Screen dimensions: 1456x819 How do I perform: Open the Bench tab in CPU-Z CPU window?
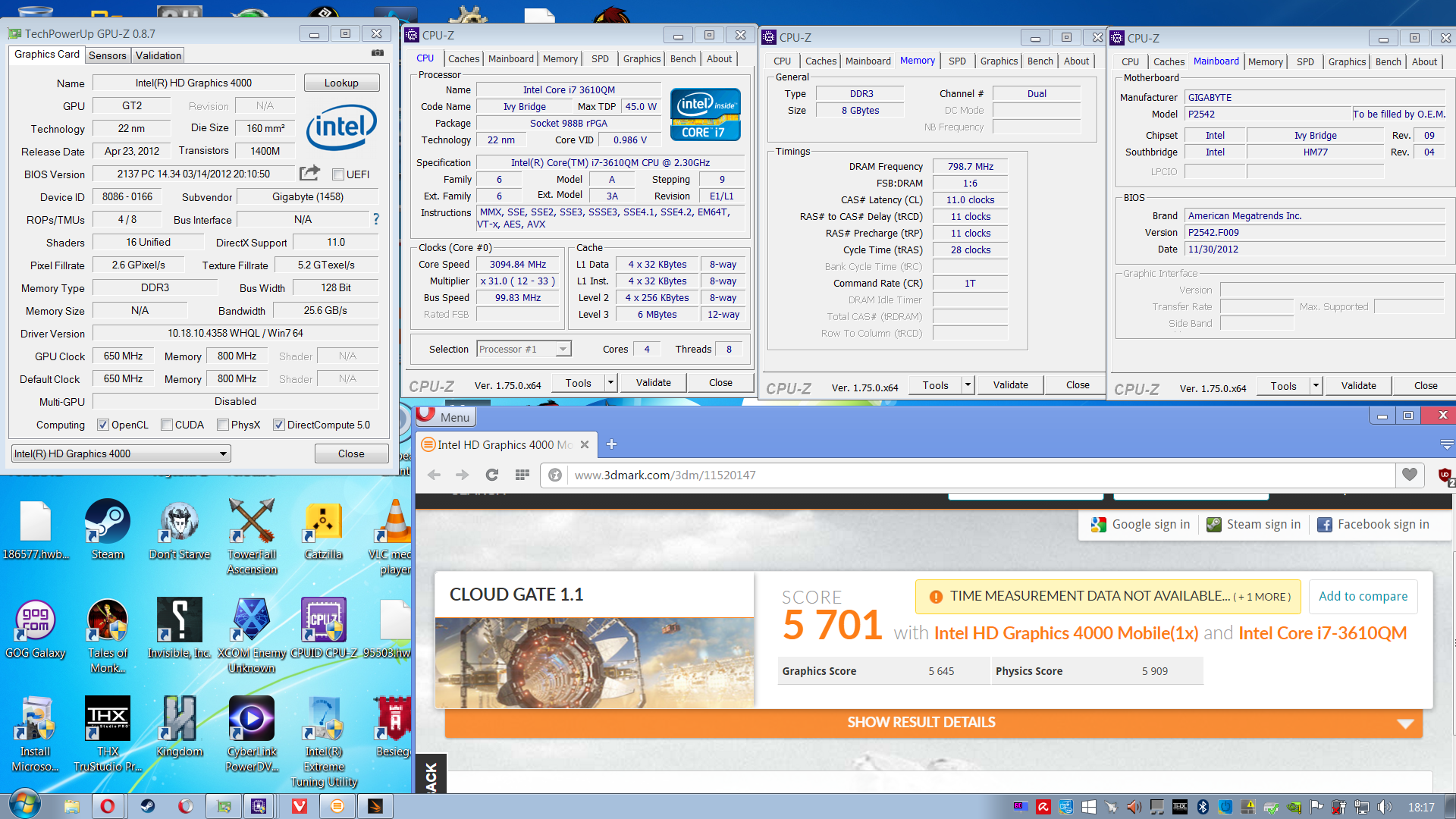[x=682, y=58]
